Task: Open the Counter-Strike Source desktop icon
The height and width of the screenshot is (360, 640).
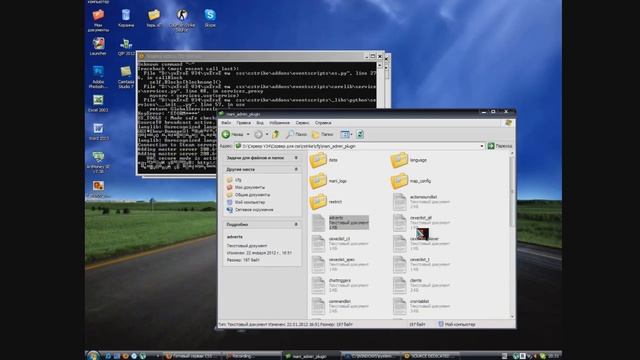Action: point(182,20)
